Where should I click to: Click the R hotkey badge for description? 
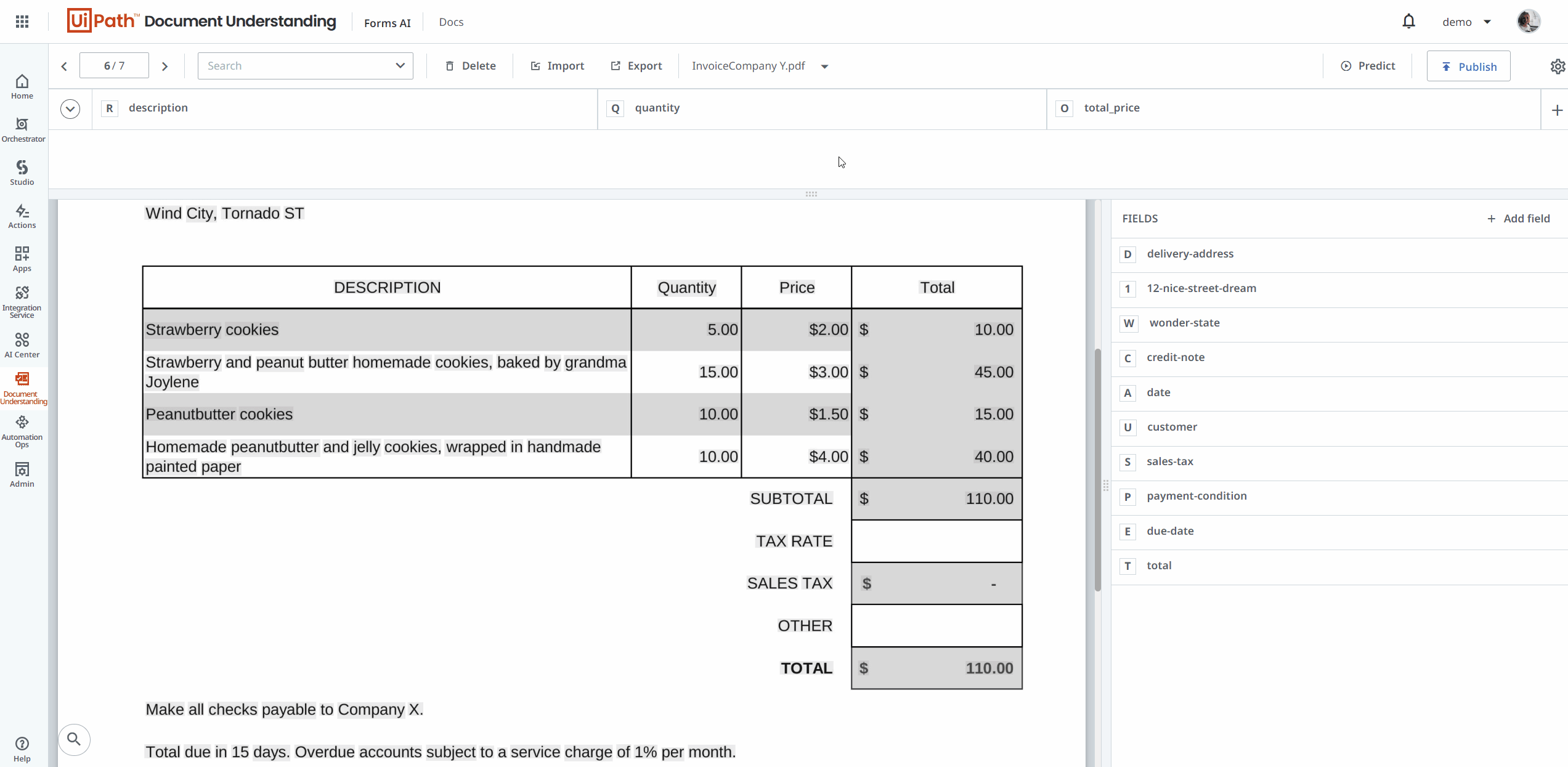(110, 108)
